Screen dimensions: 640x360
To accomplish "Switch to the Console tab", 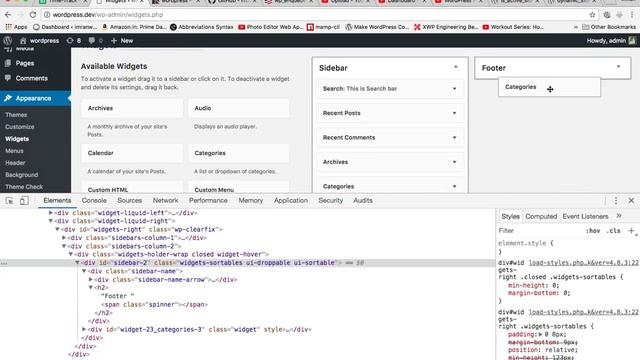I will (94, 200).
